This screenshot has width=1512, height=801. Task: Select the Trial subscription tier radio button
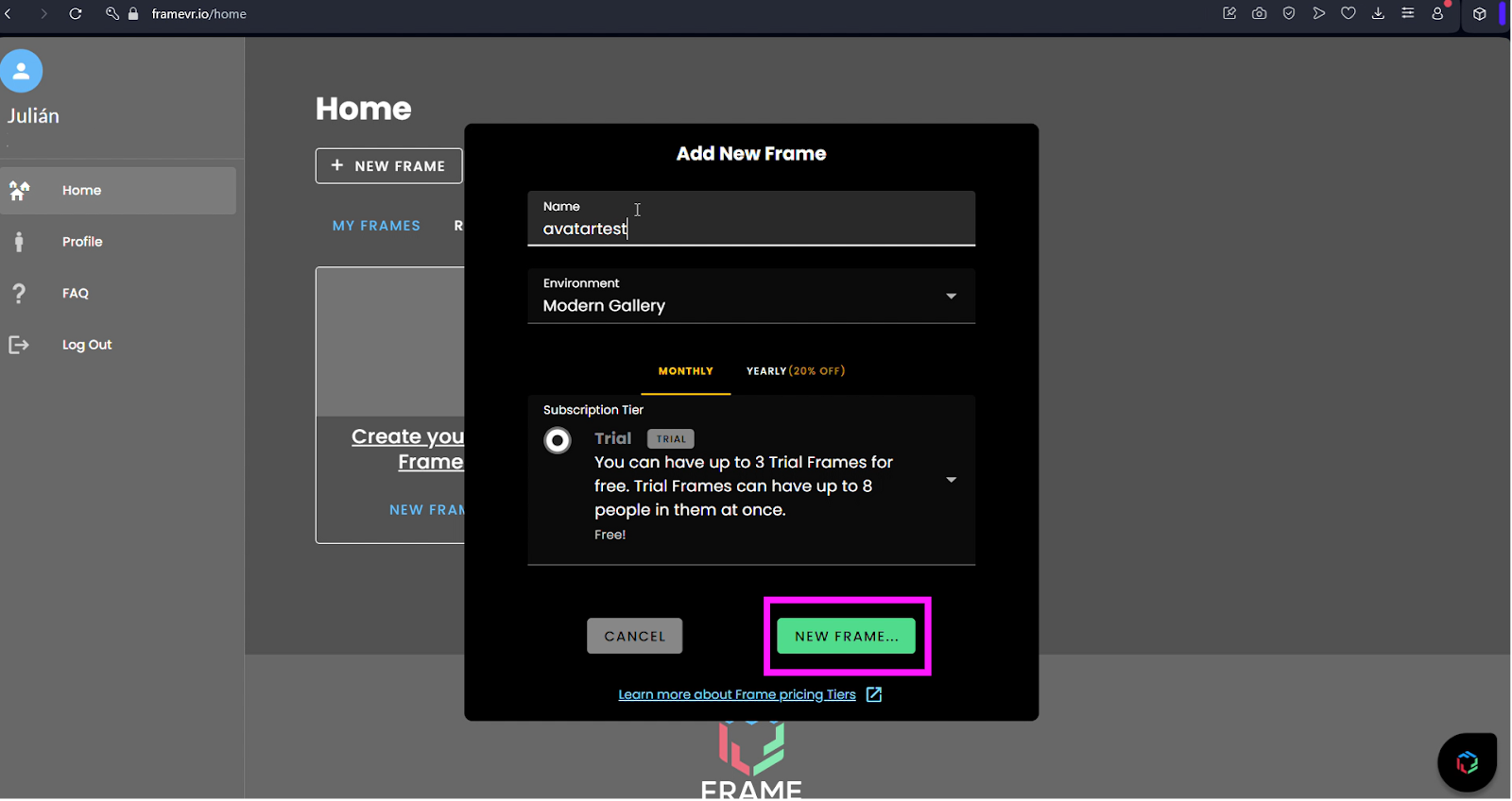[x=558, y=440]
